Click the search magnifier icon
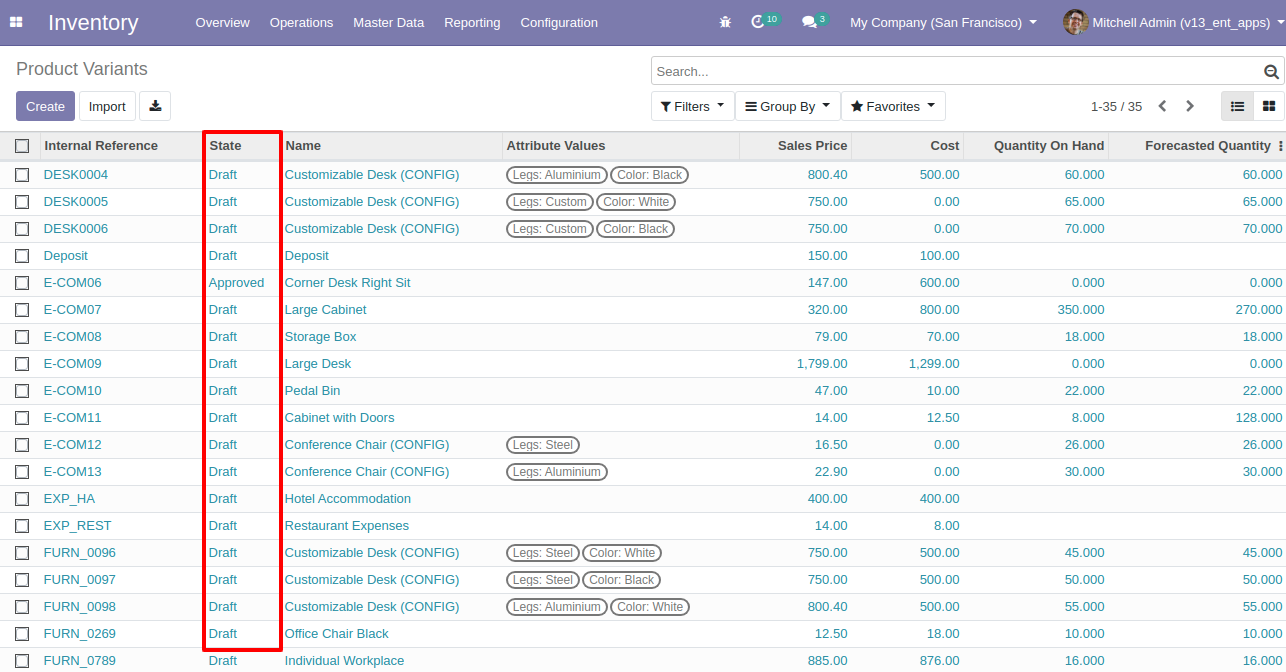Screen dimensions: 1286x672 (x=1271, y=72)
